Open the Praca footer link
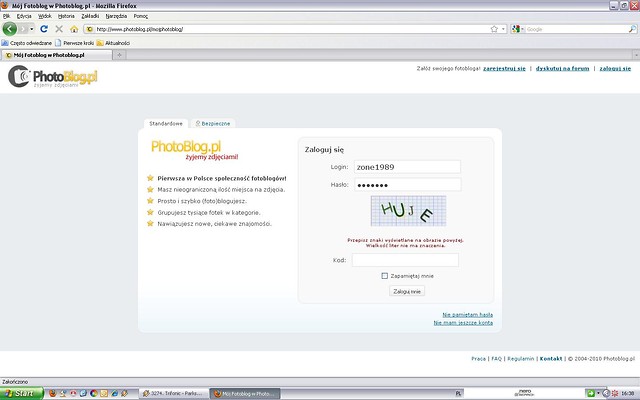 [478, 358]
